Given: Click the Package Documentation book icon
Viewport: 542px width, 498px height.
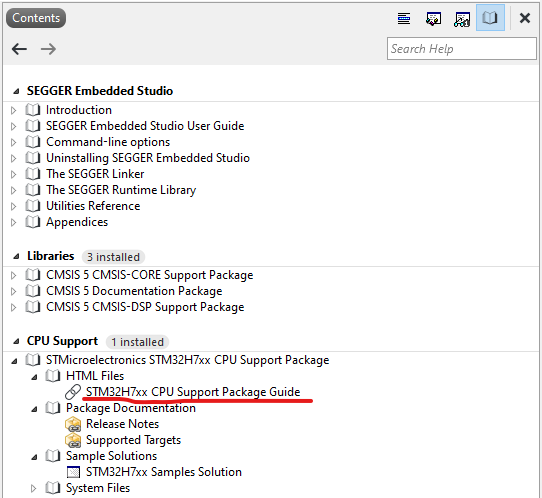Looking at the screenshot, I should point(53,408).
